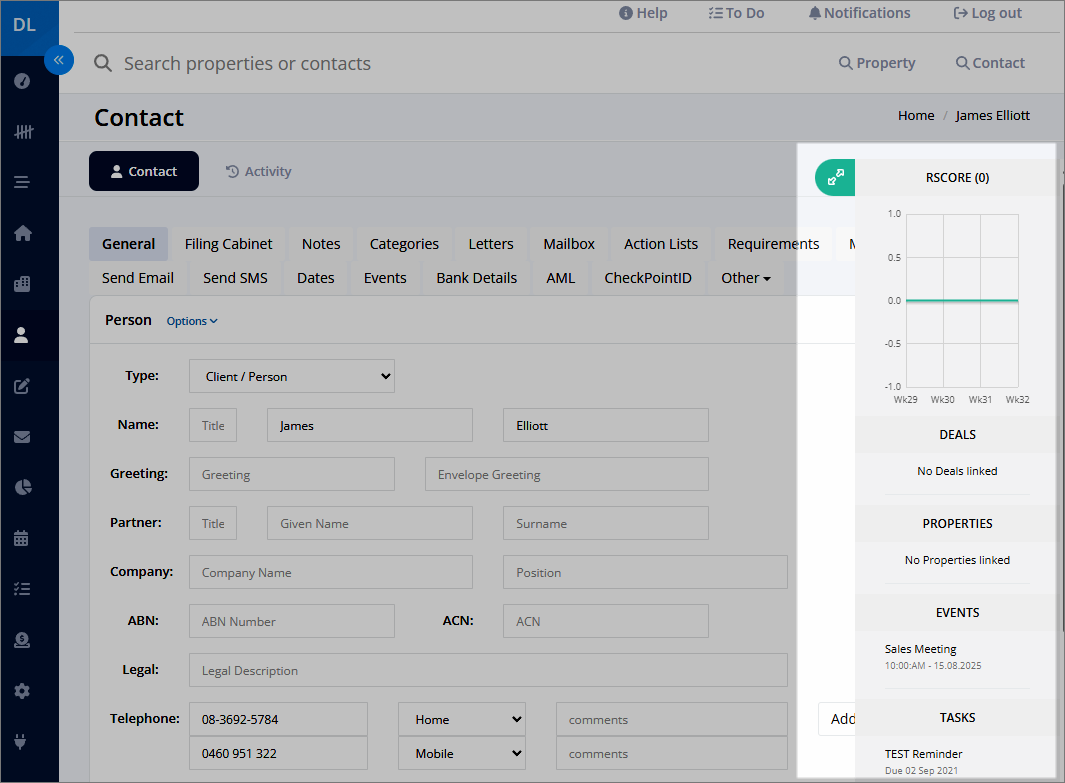Click the Contact search button
Image resolution: width=1065 pixels, height=783 pixels.
[990, 62]
